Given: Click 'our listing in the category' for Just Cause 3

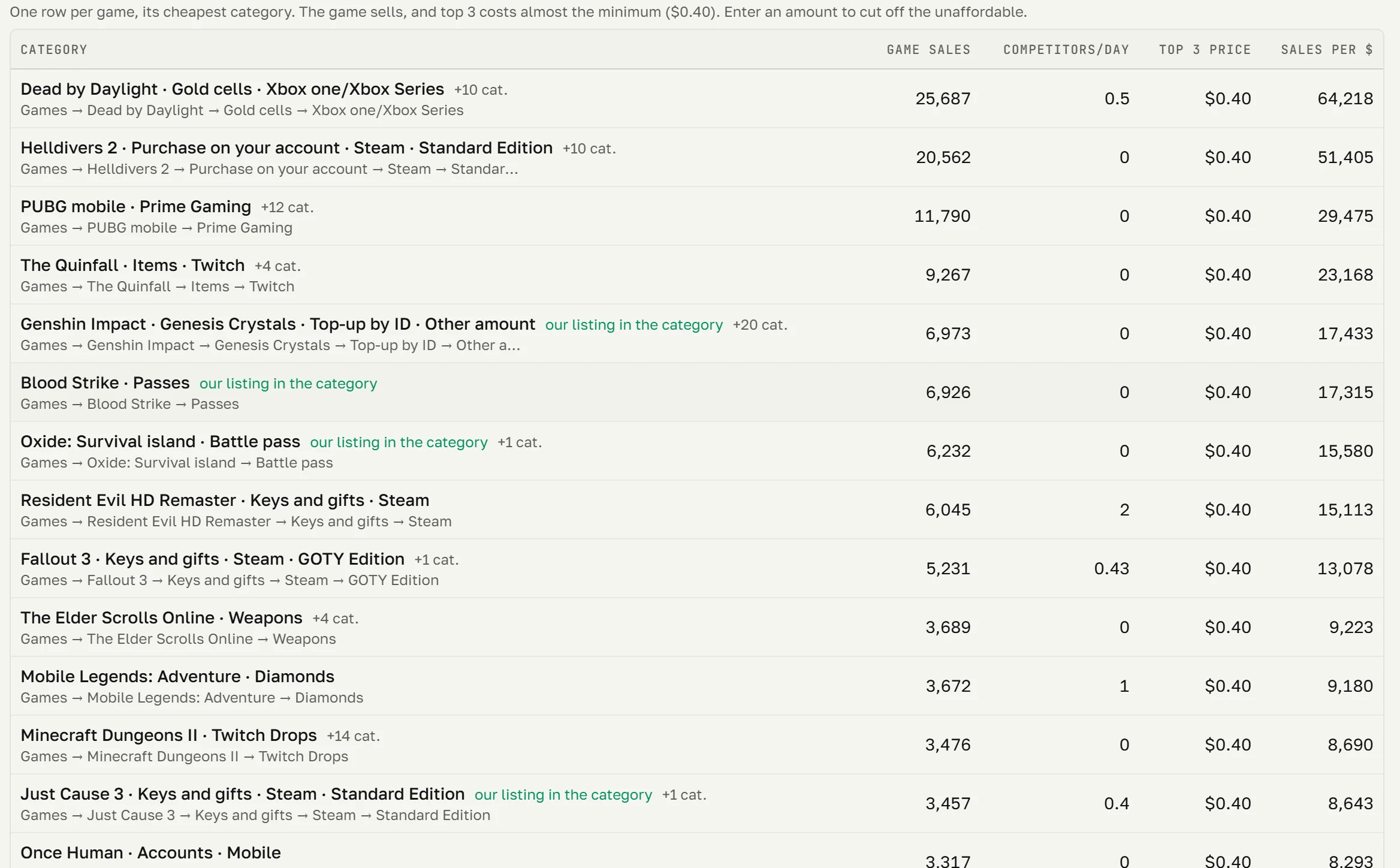Looking at the screenshot, I should [563, 795].
